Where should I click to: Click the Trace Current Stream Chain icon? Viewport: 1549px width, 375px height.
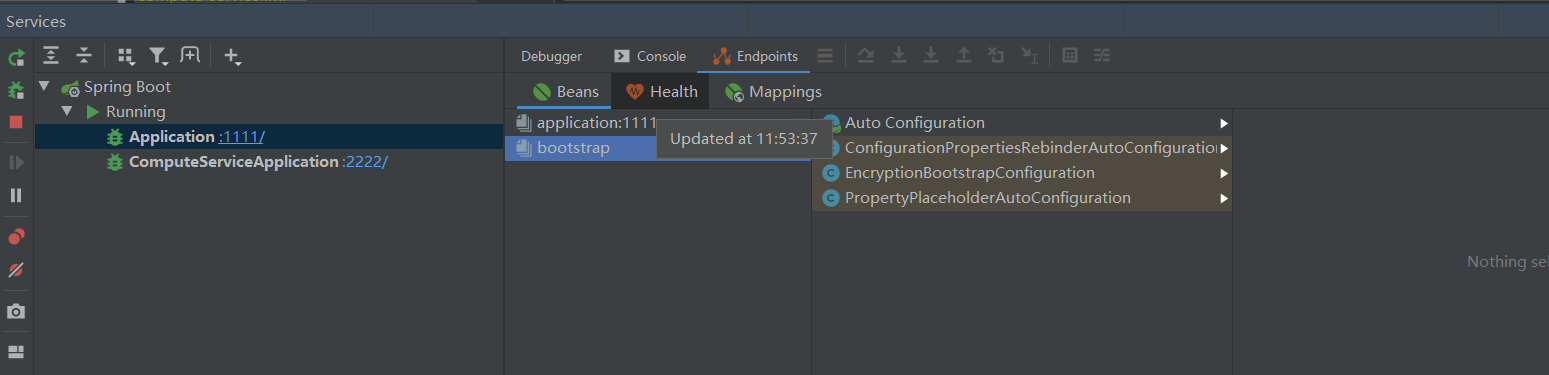pos(1102,56)
